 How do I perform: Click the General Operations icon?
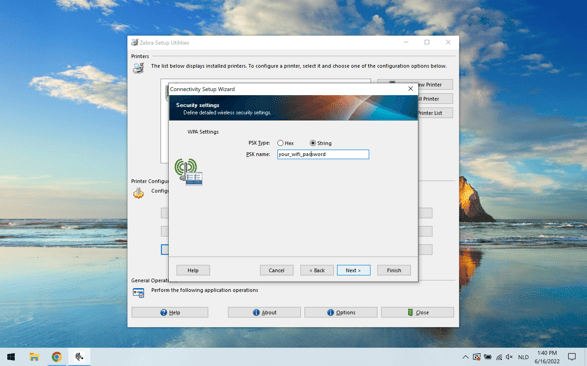point(139,293)
